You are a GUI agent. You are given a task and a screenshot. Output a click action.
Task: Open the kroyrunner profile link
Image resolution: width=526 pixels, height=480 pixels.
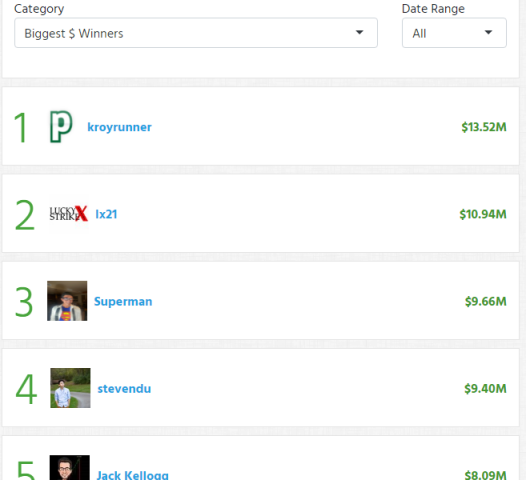click(x=119, y=127)
